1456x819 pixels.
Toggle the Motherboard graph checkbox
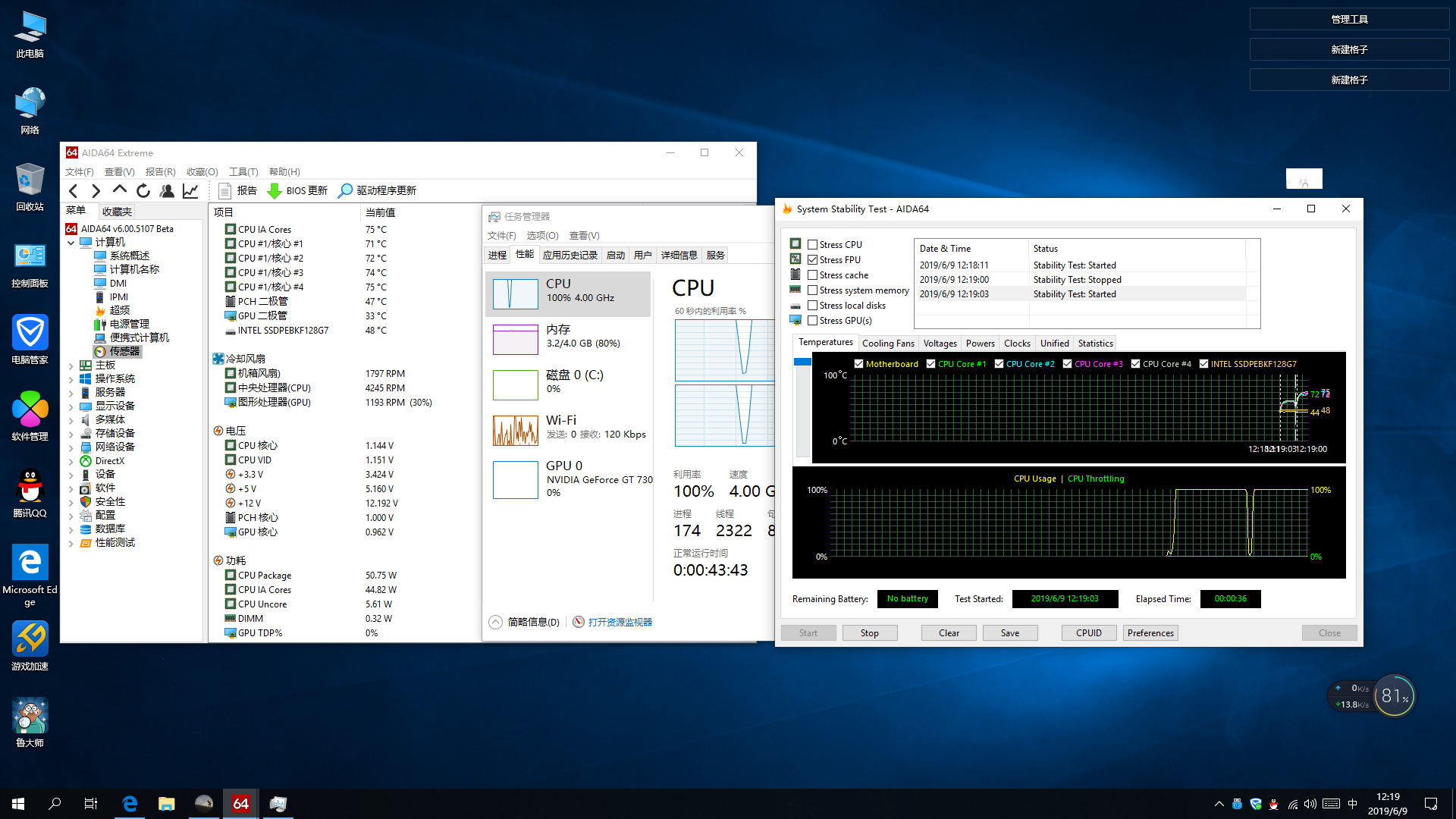click(859, 364)
